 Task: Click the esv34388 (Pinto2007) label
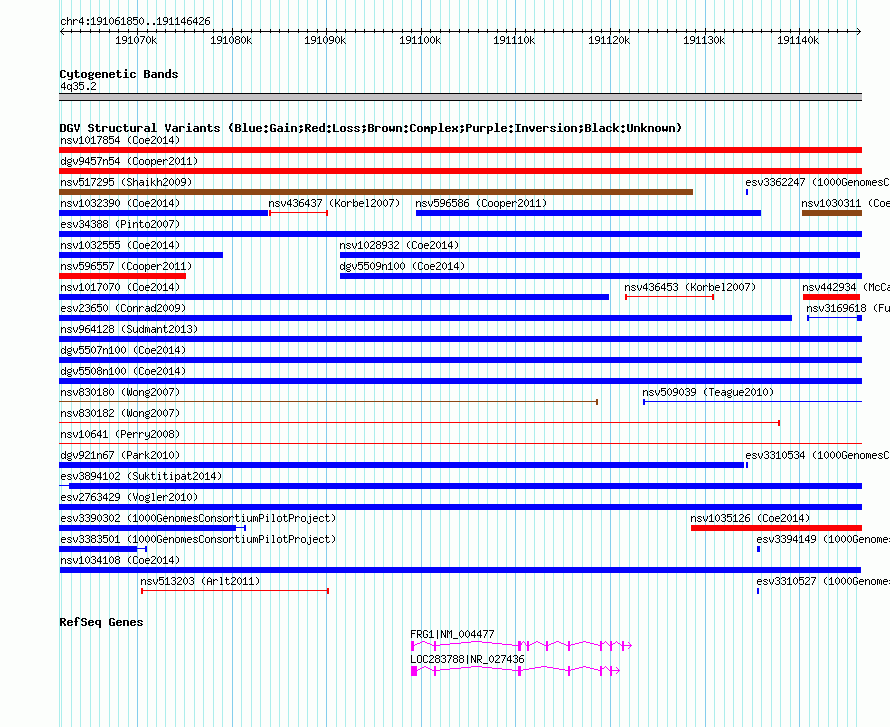coord(120,224)
